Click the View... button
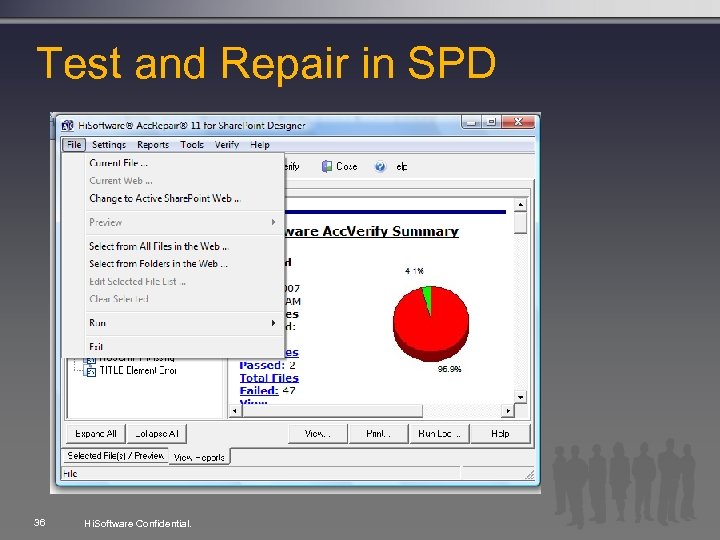Screen dimensions: 720x540 [317, 433]
